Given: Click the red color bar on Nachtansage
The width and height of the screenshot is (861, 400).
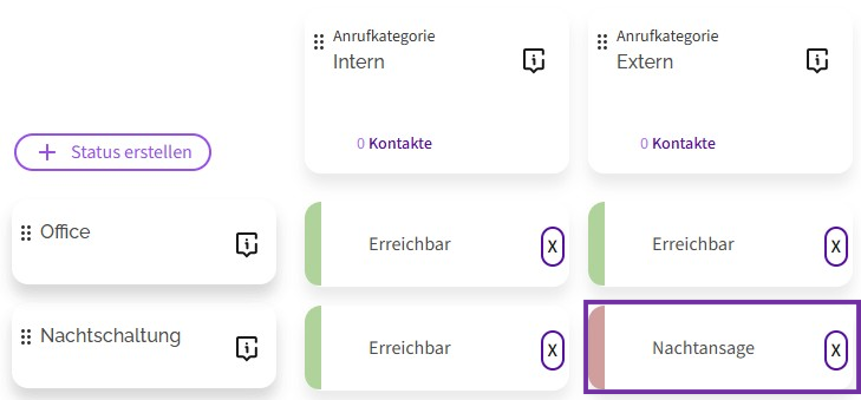Looking at the screenshot, I should [597, 348].
